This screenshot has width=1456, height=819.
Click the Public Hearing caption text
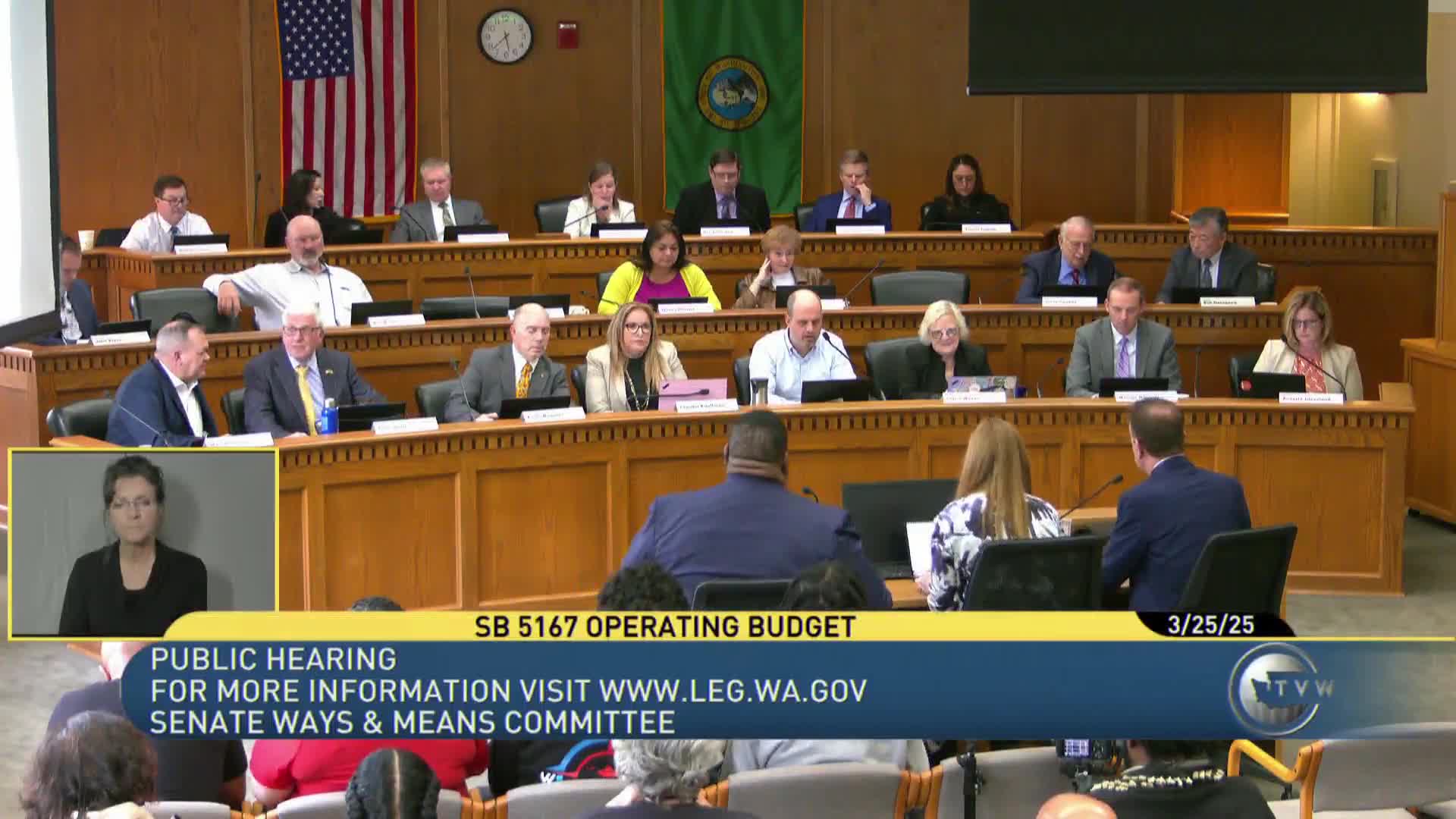(x=273, y=659)
